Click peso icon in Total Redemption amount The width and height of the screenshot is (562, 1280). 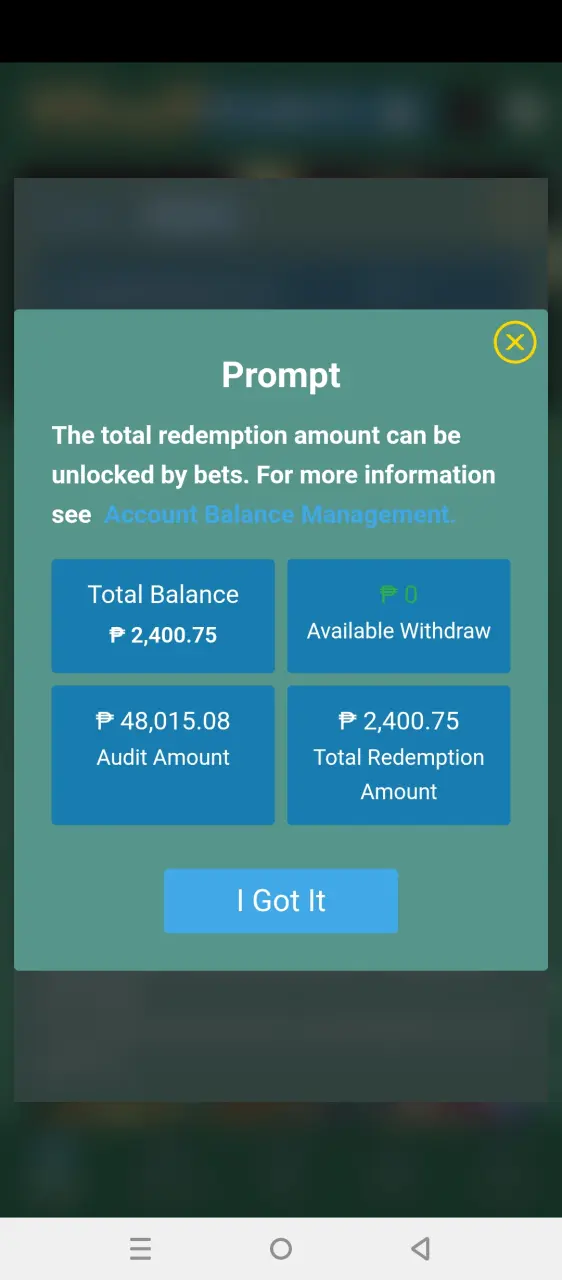[x=348, y=721]
